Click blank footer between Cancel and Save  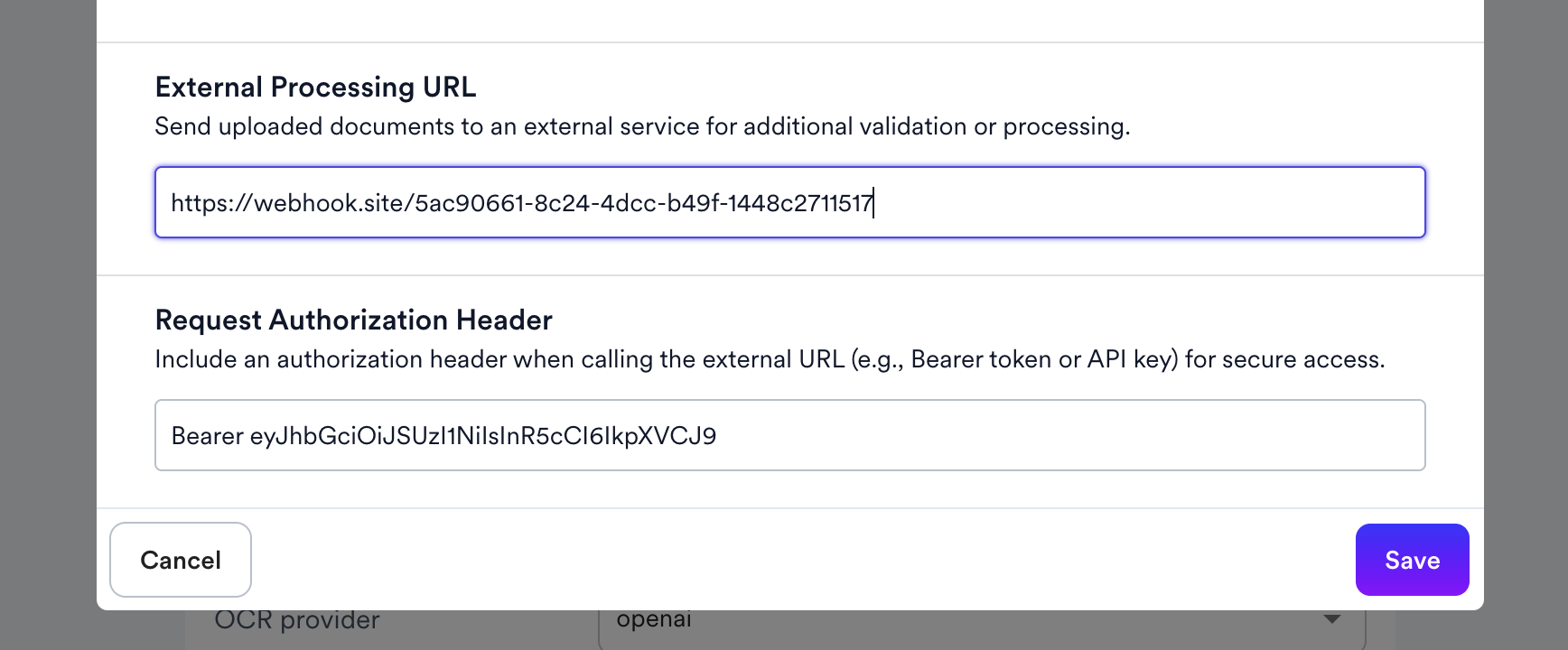pyautogui.click(x=803, y=560)
